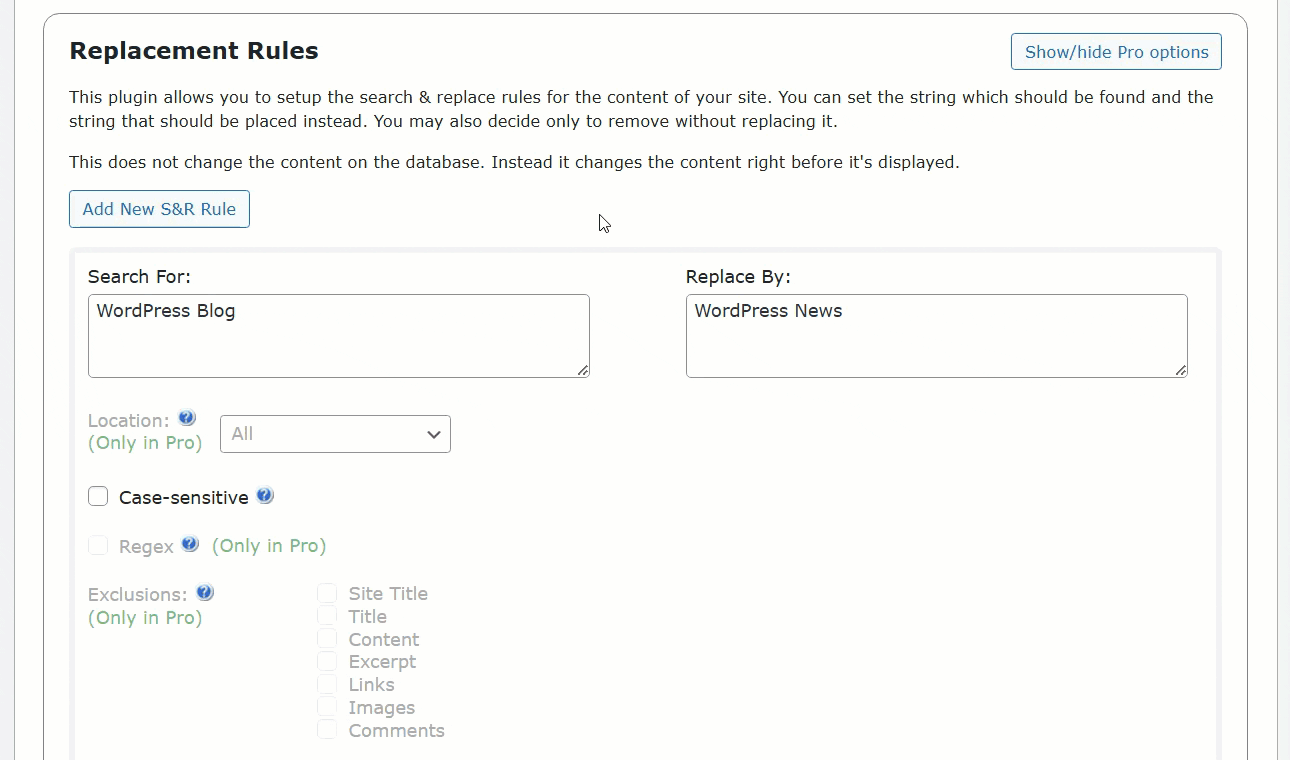This screenshot has width=1290, height=760.
Task: Select the Images exclusion checkbox
Action: [x=327, y=706]
